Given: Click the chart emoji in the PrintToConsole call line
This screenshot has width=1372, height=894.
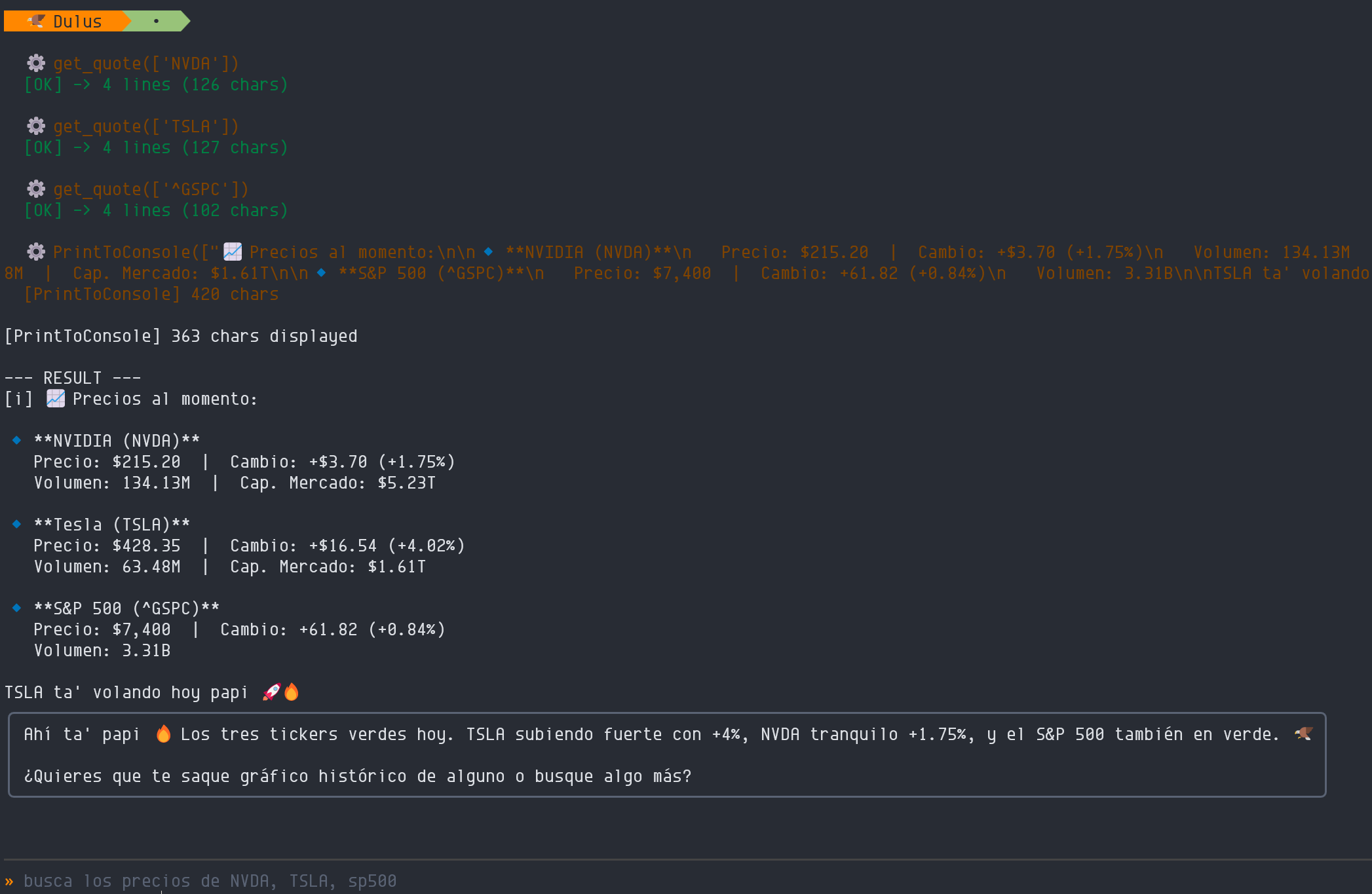Looking at the screenshot, I should point(233,251).
